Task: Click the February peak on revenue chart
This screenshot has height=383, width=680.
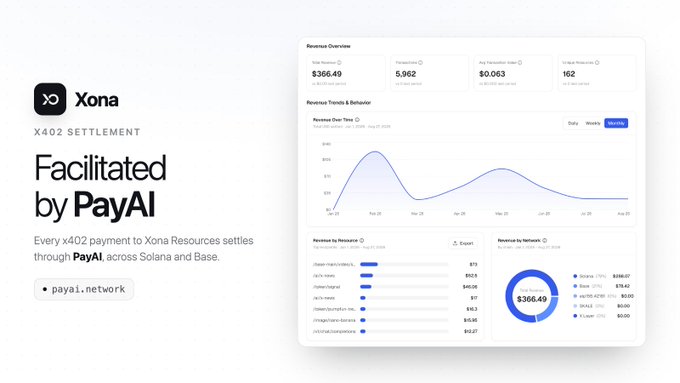Action: coord(375,152)
